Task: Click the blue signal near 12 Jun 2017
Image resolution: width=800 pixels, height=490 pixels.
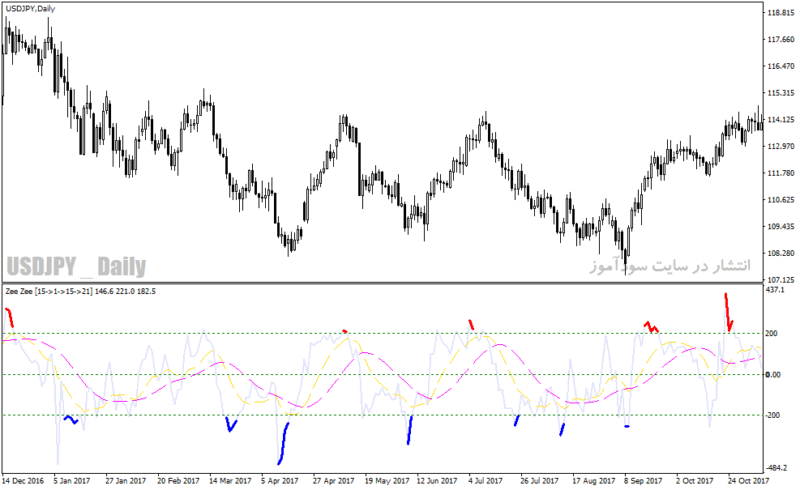Action: [409, 430]
